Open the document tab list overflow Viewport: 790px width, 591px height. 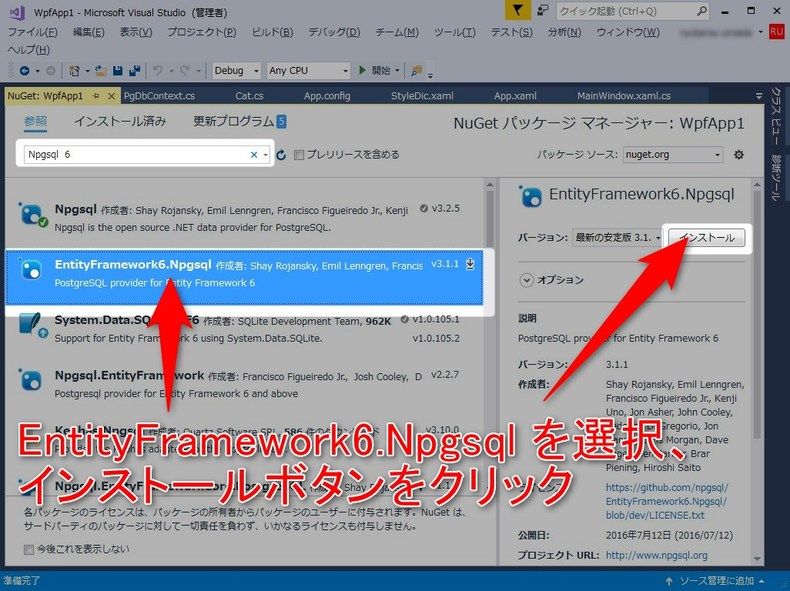(759, 96)
